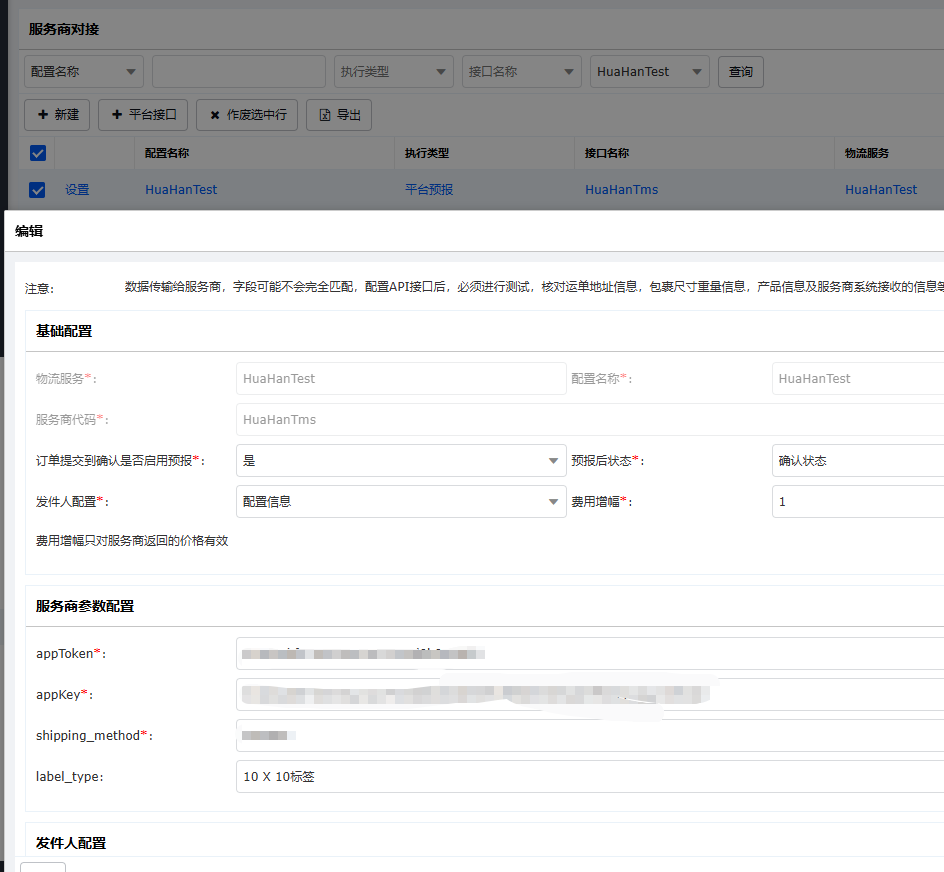Sort by the 执行类型 column header

(x=427, y=153)
